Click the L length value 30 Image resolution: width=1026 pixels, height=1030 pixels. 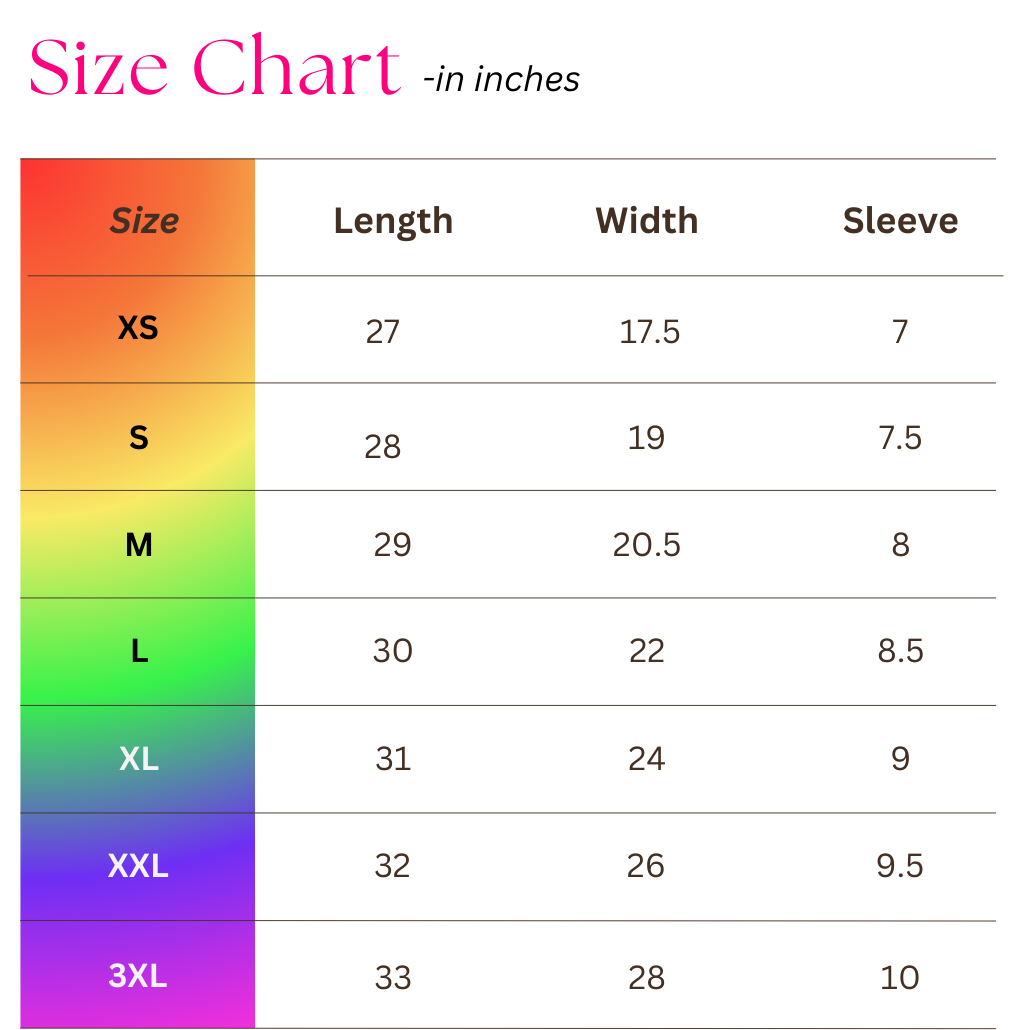click(x=392, y=651)
